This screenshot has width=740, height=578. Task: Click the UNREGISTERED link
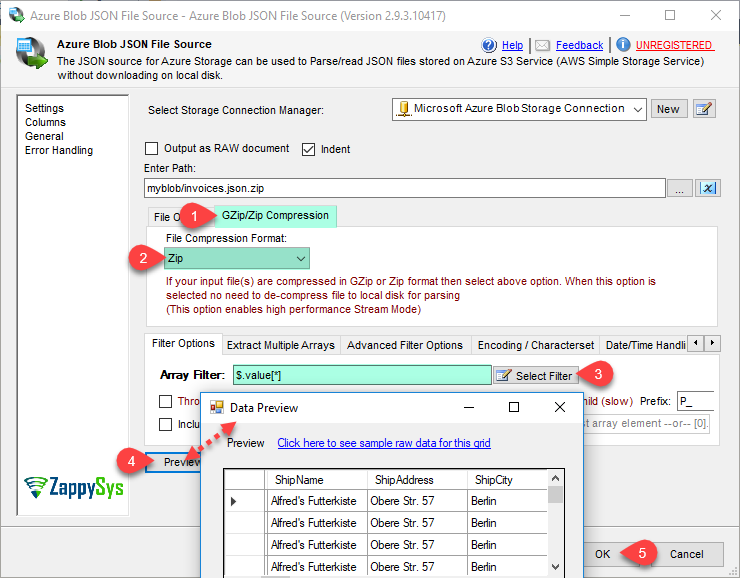click(x=674, y=45)
